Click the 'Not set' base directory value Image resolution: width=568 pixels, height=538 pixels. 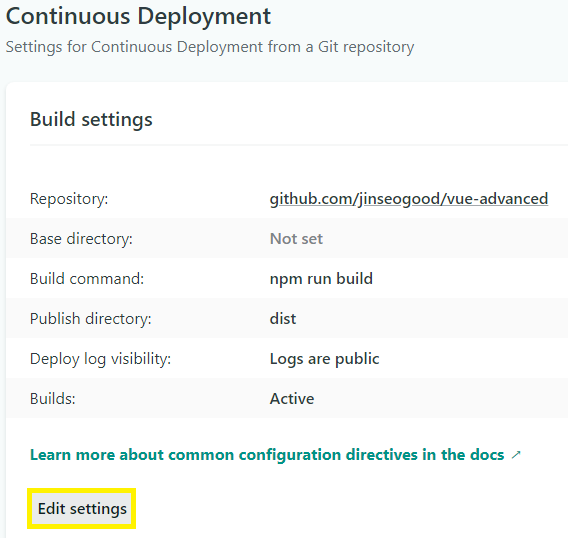pyautogui.click(x=296, y=239)
